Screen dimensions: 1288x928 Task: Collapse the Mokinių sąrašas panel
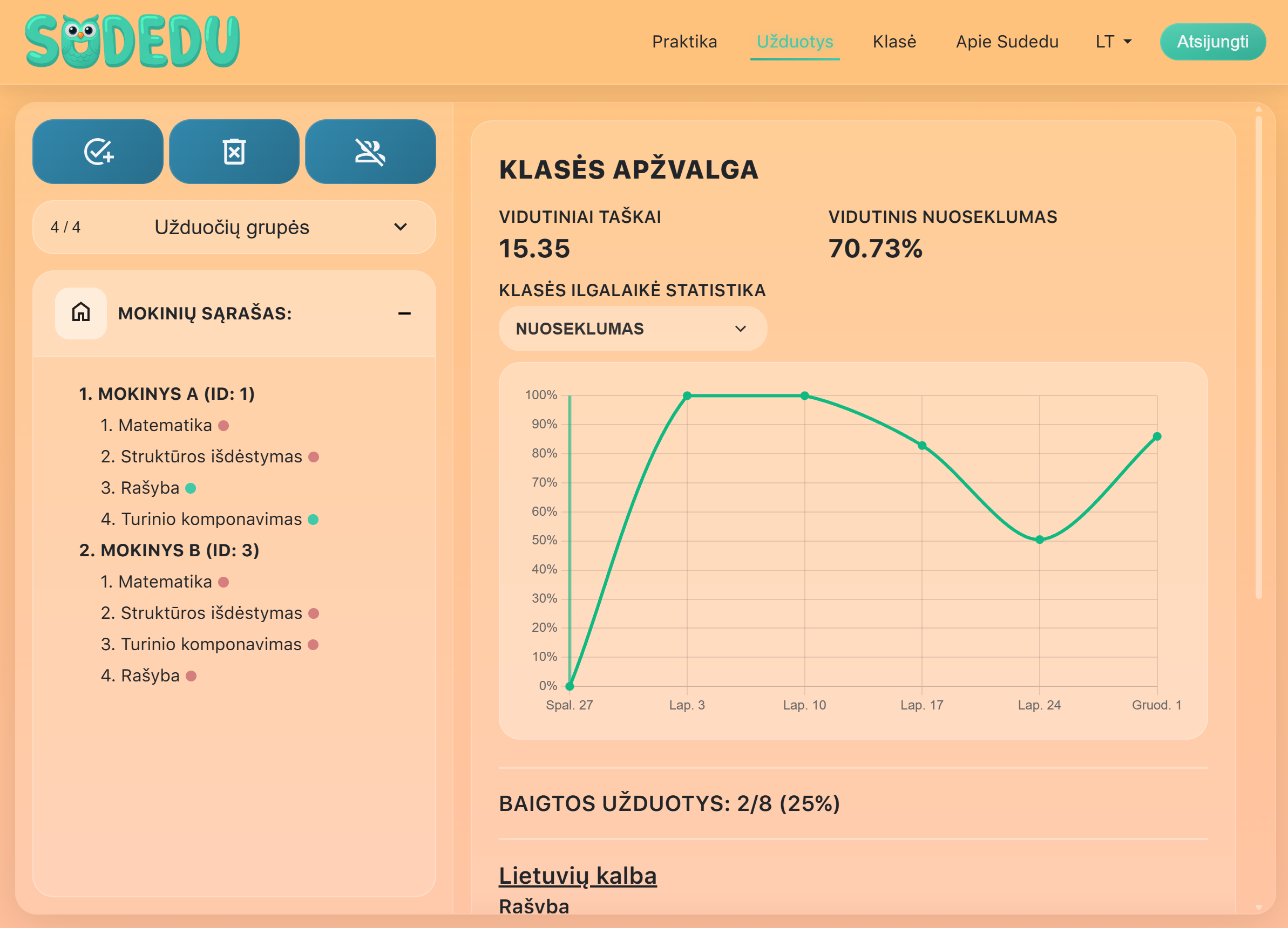click(405, 313)
